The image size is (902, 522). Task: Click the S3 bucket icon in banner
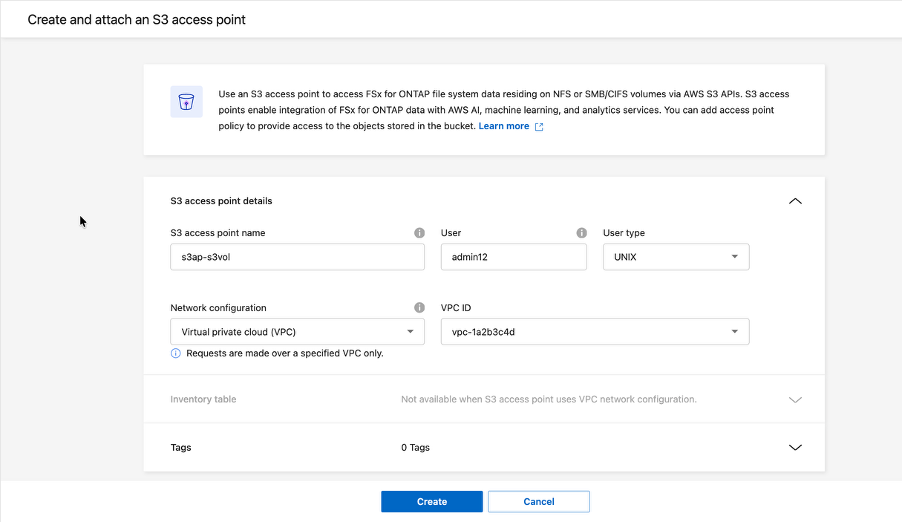186,102
